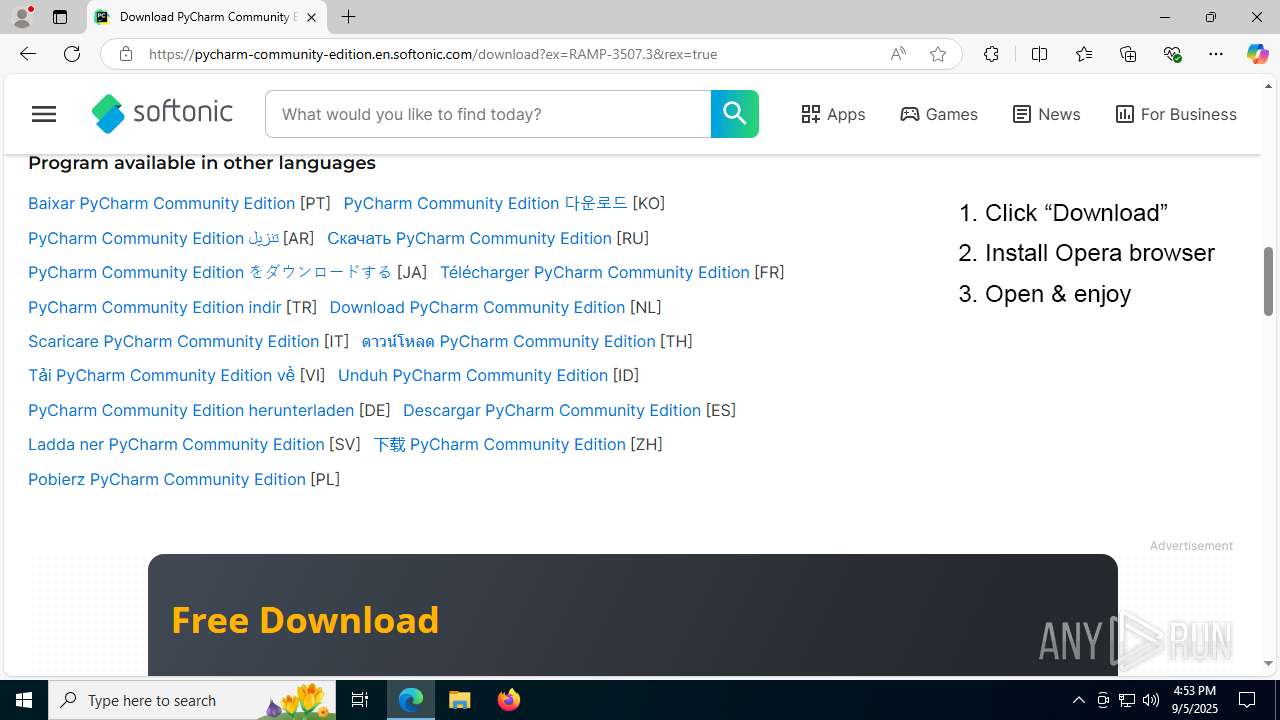The image size is (1280, 720).
Task: Open the Korean PyCharm download link
Action: (485, 203)
